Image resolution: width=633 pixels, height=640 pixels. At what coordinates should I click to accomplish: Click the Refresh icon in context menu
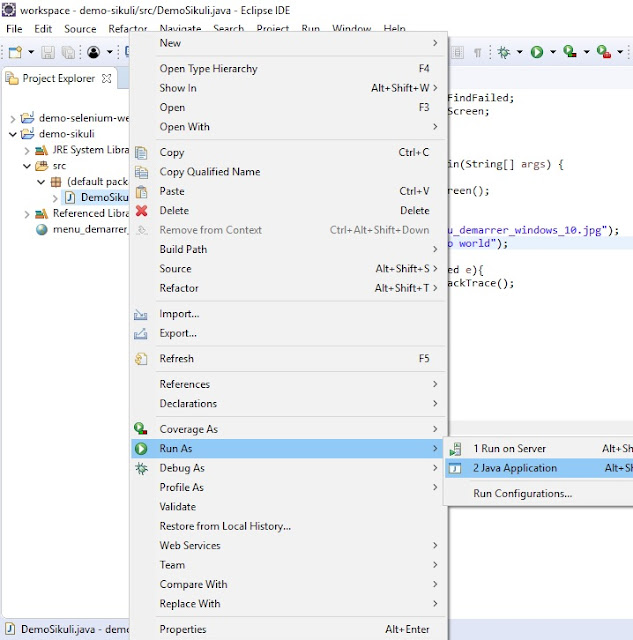[x=141, y=359]
